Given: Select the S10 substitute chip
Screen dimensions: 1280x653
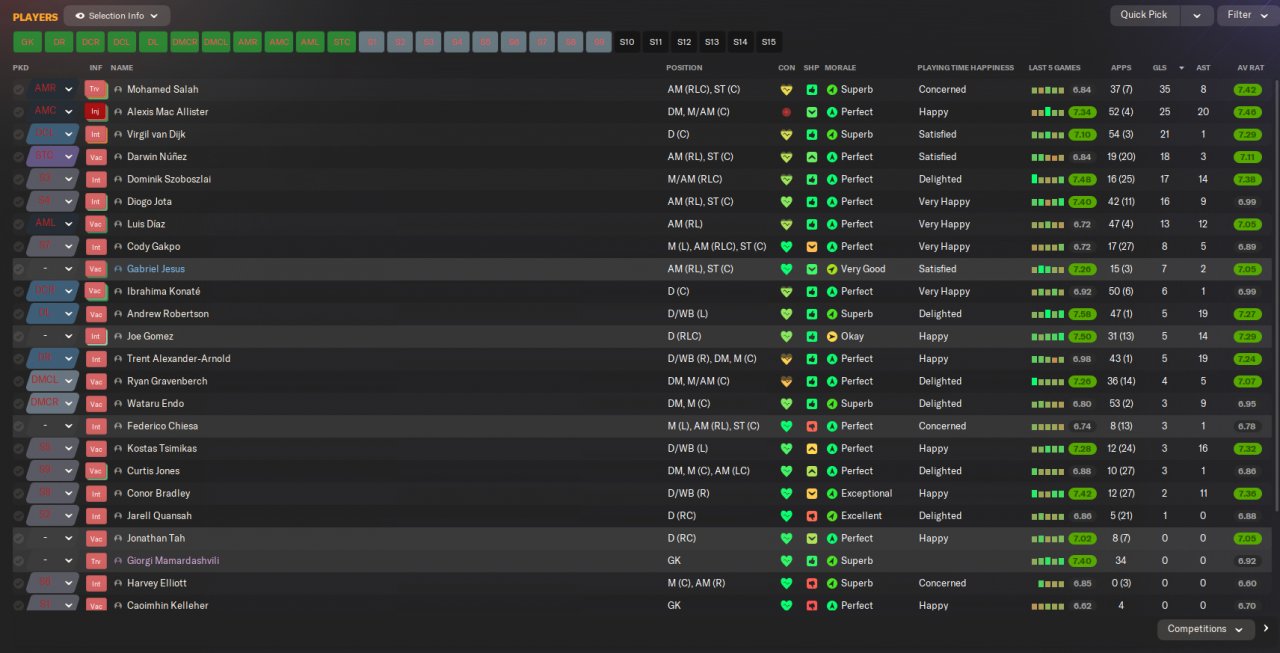Looking at the screenshot, I should pos(627,42).
